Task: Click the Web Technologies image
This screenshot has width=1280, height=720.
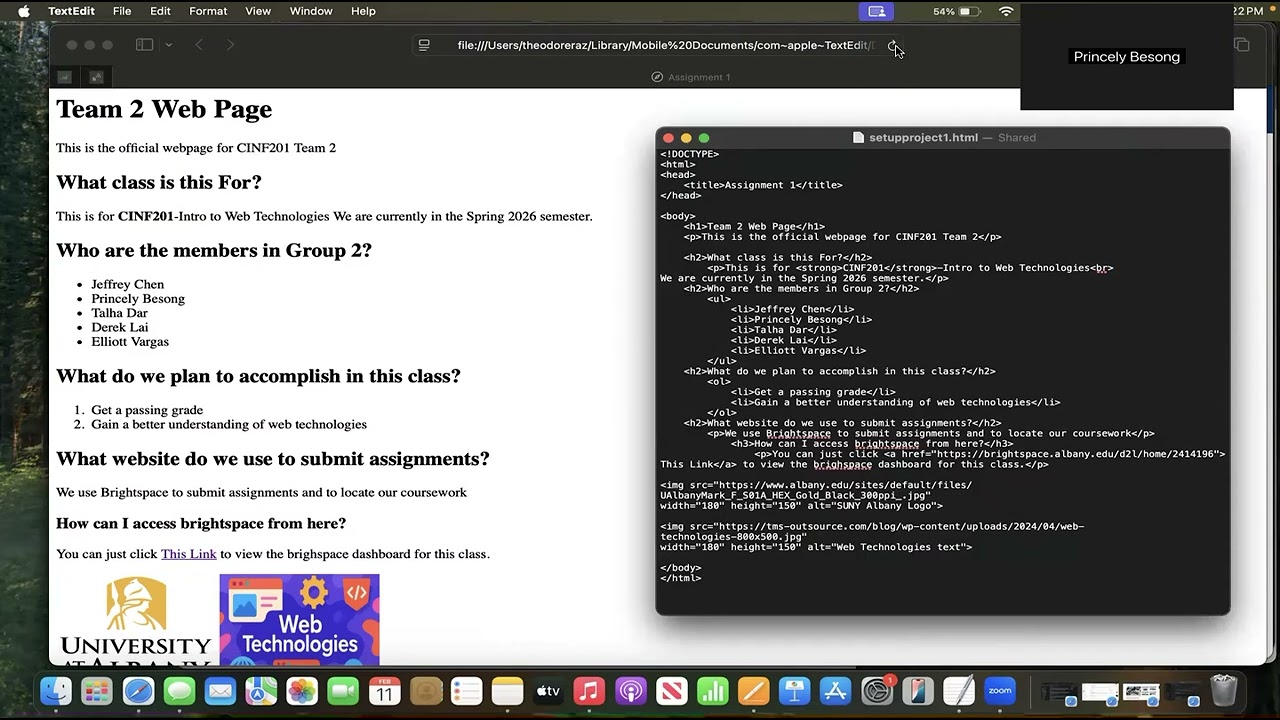Action: 299,620
